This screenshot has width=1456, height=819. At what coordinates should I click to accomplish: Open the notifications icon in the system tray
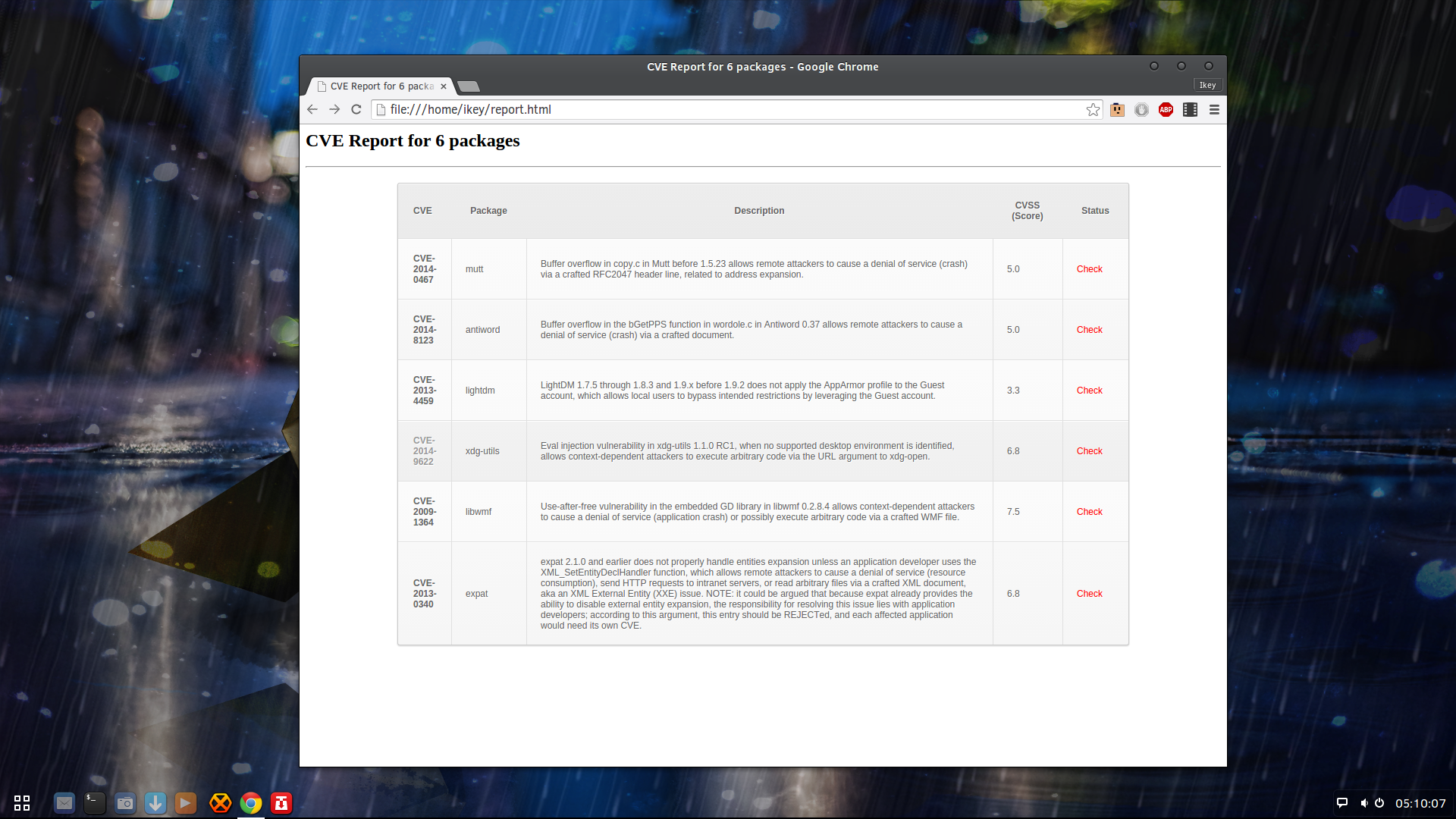(1341, 802)
